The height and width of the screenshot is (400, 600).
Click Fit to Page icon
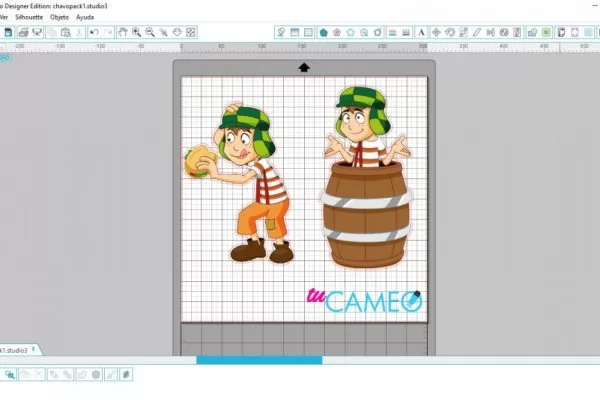[x=191, y=32]
